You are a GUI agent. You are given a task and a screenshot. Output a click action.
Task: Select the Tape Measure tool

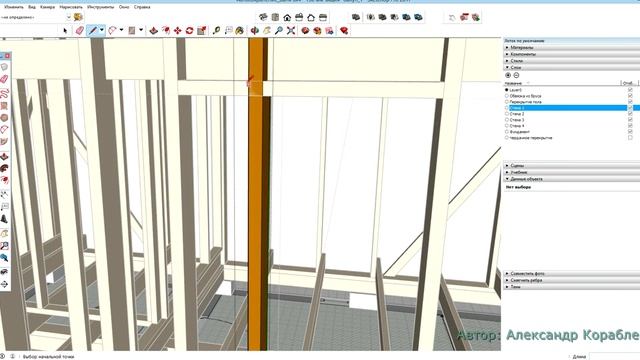point(216,31)
